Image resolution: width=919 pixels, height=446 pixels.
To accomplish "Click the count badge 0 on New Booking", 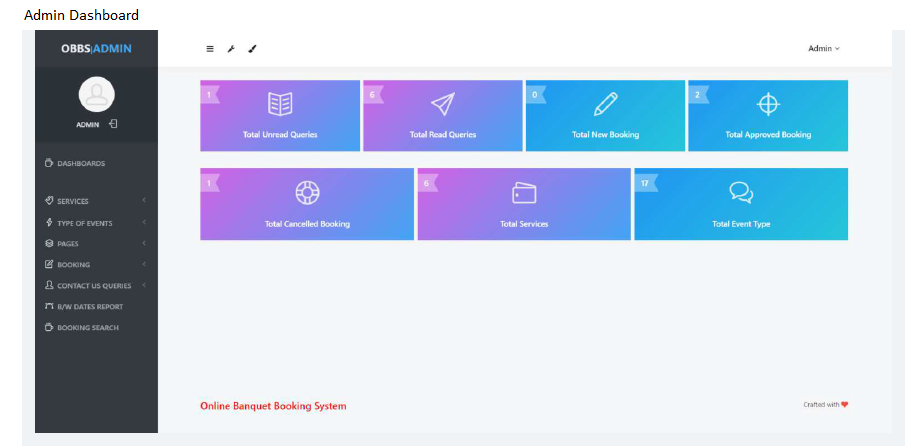I will (x=536, y=94).
